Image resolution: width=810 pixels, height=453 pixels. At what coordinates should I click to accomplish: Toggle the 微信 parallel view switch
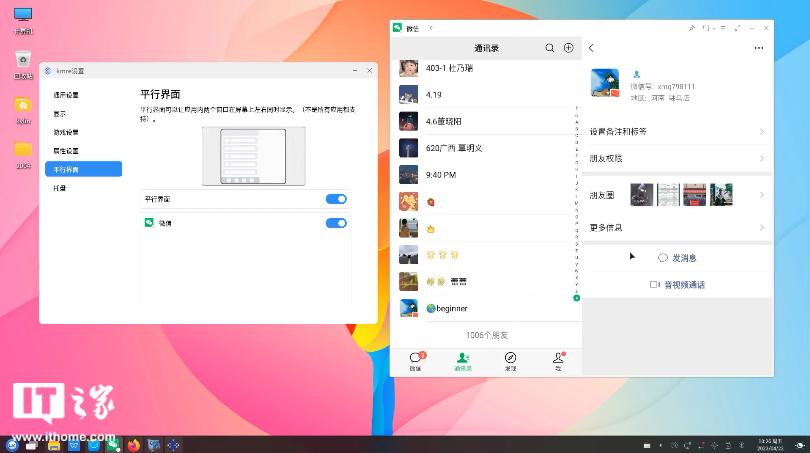click(336, 223)
